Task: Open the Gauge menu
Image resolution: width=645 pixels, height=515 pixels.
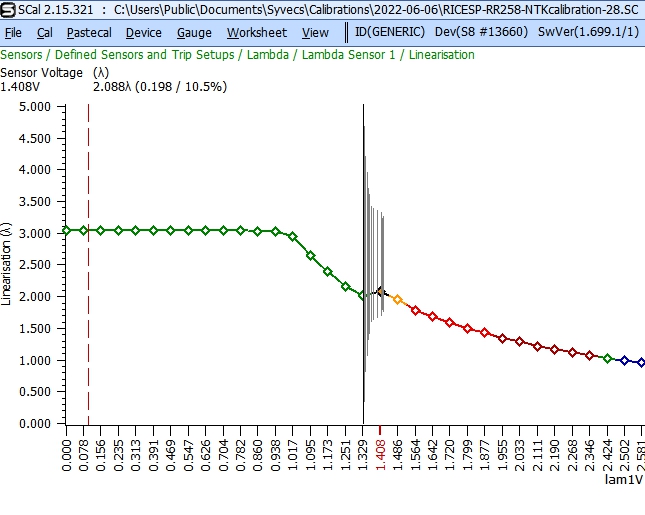Action: [x=194, y=32]
